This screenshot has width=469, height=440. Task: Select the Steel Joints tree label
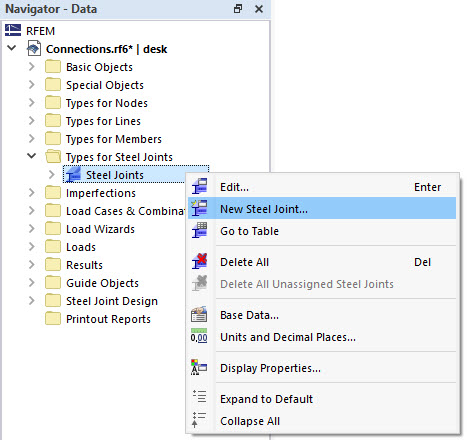(115, 175)
